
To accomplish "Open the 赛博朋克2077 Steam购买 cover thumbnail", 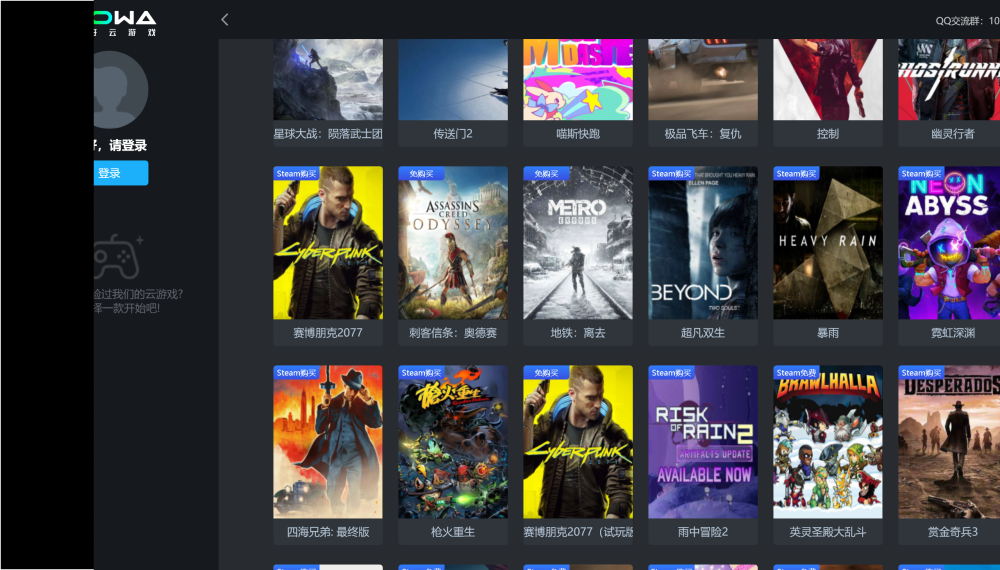I will click(x=328, y=243).
